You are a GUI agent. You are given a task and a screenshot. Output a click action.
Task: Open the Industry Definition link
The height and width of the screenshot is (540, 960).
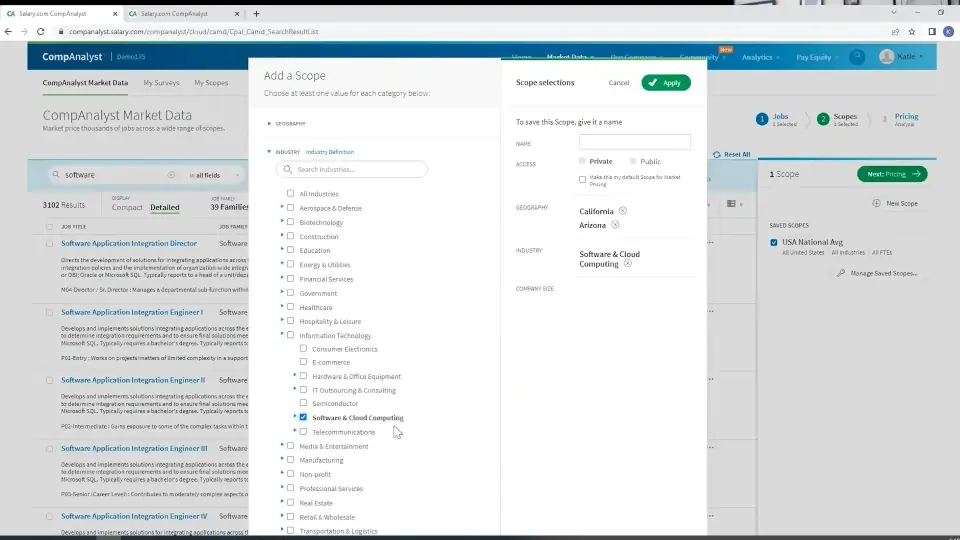(329, 152)
